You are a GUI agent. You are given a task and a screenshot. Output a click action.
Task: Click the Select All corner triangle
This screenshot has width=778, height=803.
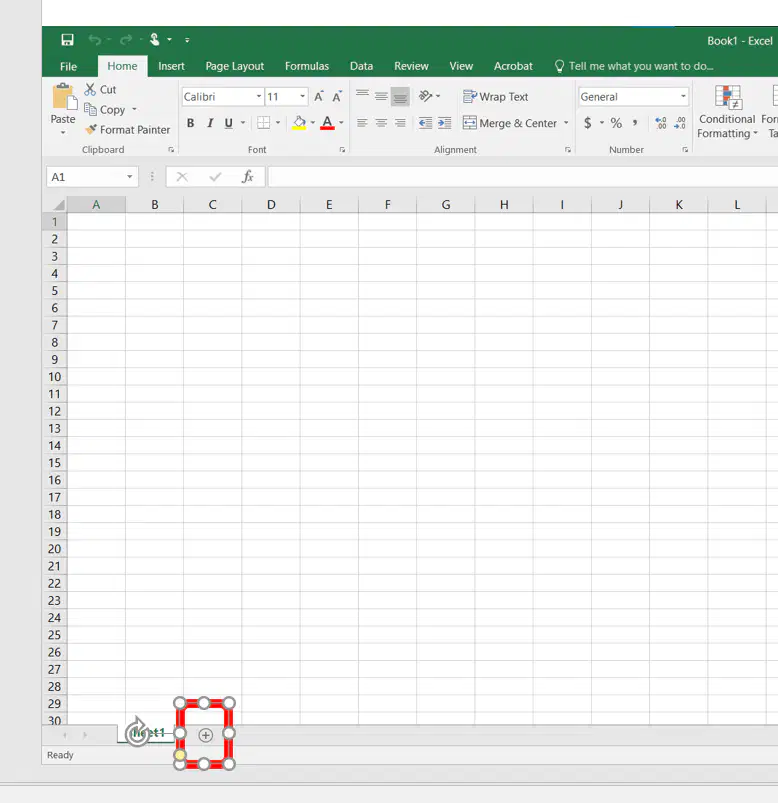59,205
